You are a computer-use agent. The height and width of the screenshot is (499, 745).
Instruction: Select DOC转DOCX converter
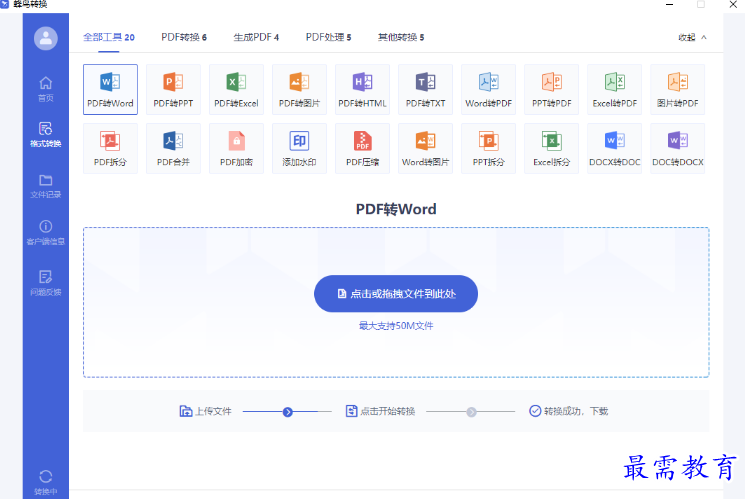pyautogui.click(x=678, y=148)
